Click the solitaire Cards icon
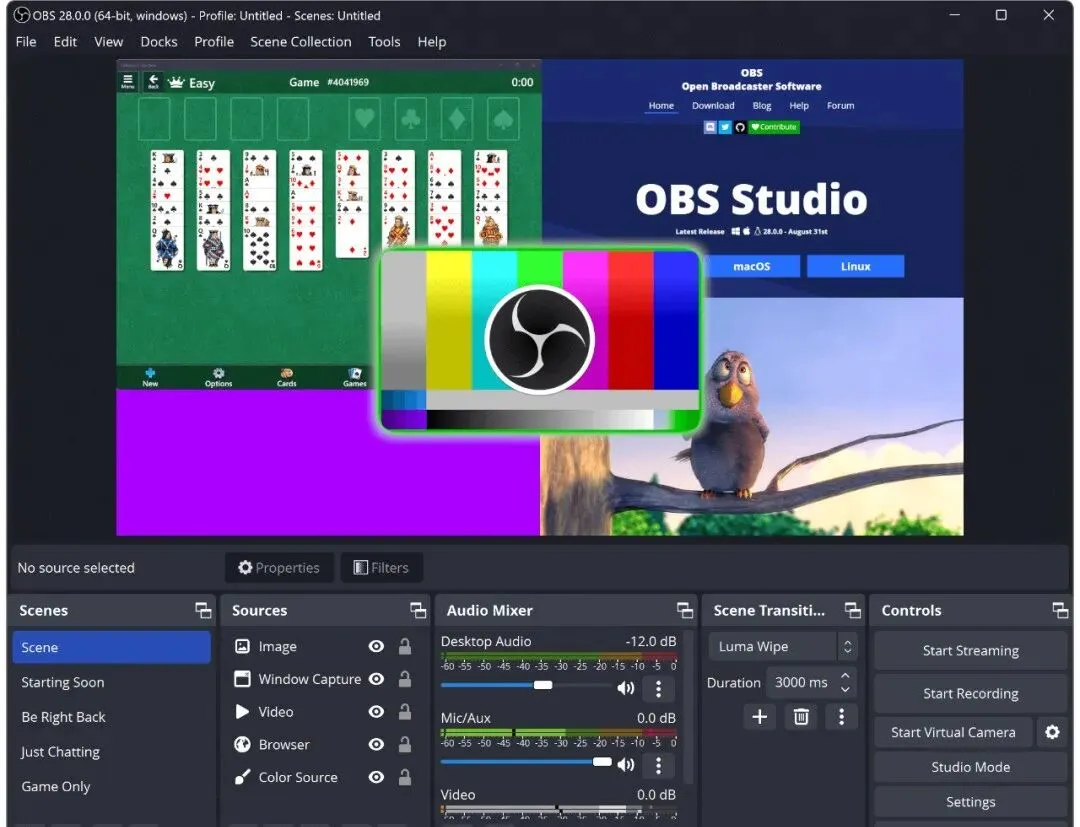Screen dimensions: 1080x827 (x=287, y=377)
